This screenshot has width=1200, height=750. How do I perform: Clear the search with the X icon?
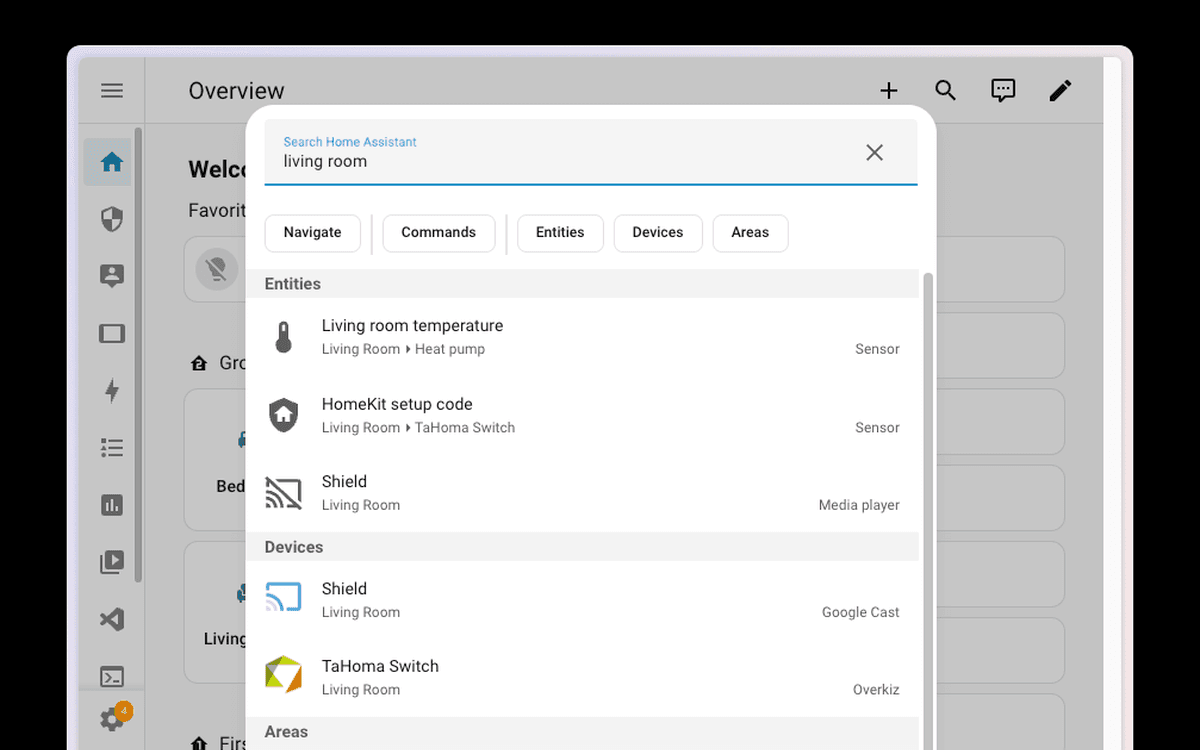874,152
